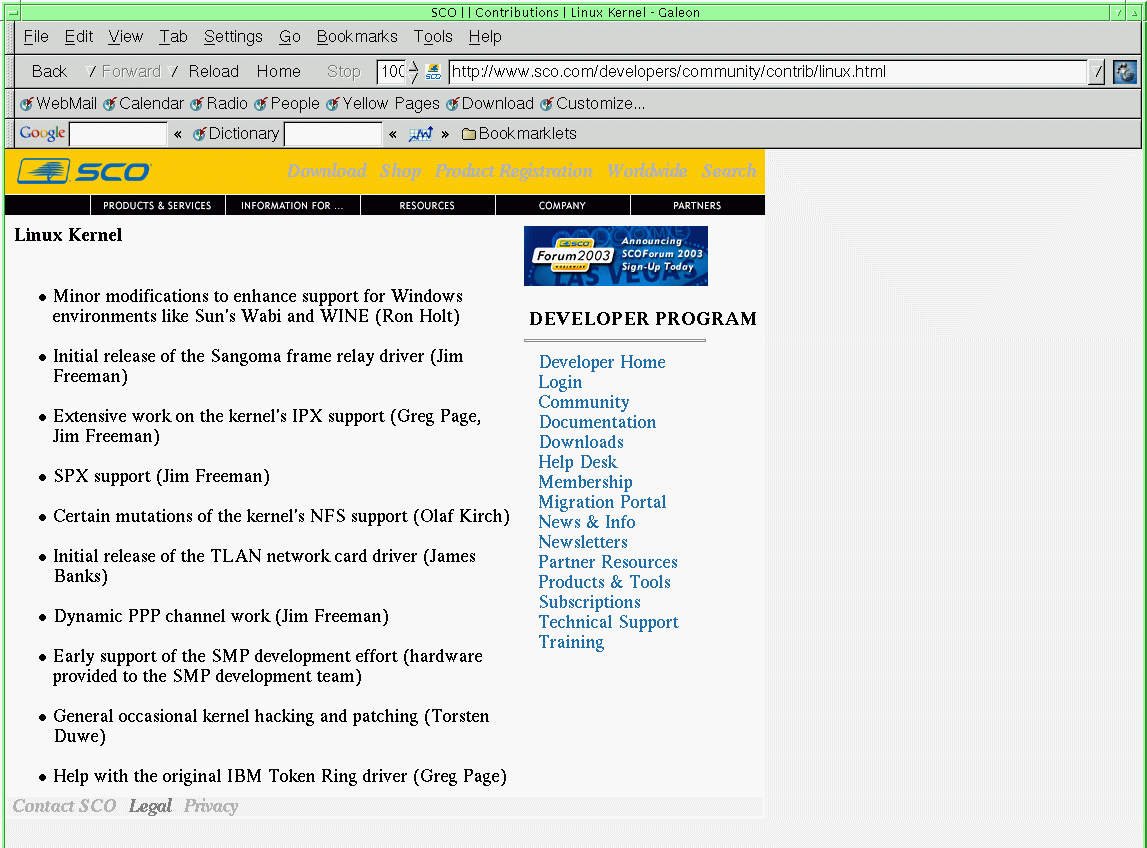Open the File menu
This screenshot has height=848, width=1147.
point(36,37)
